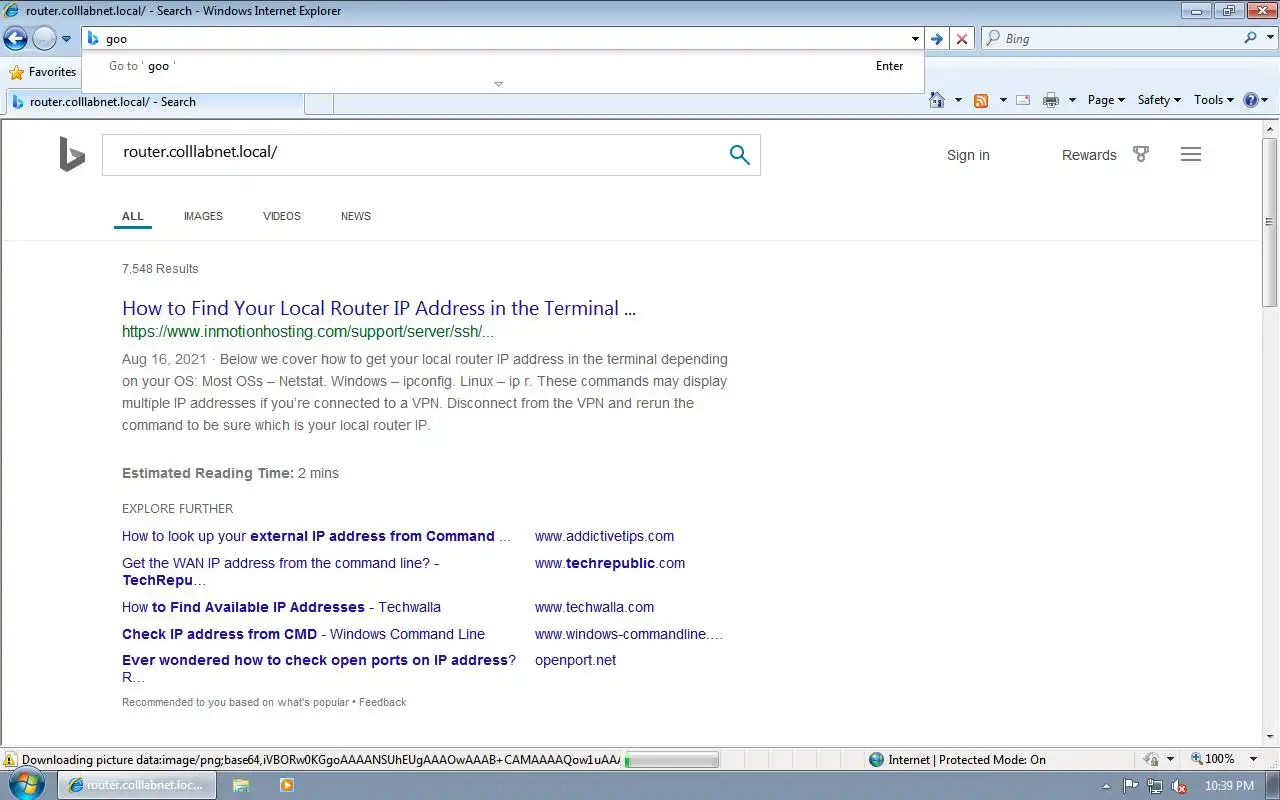Show hidden tray icons arrow
Screen dimensions: 1280x800
click(1106, 786)
